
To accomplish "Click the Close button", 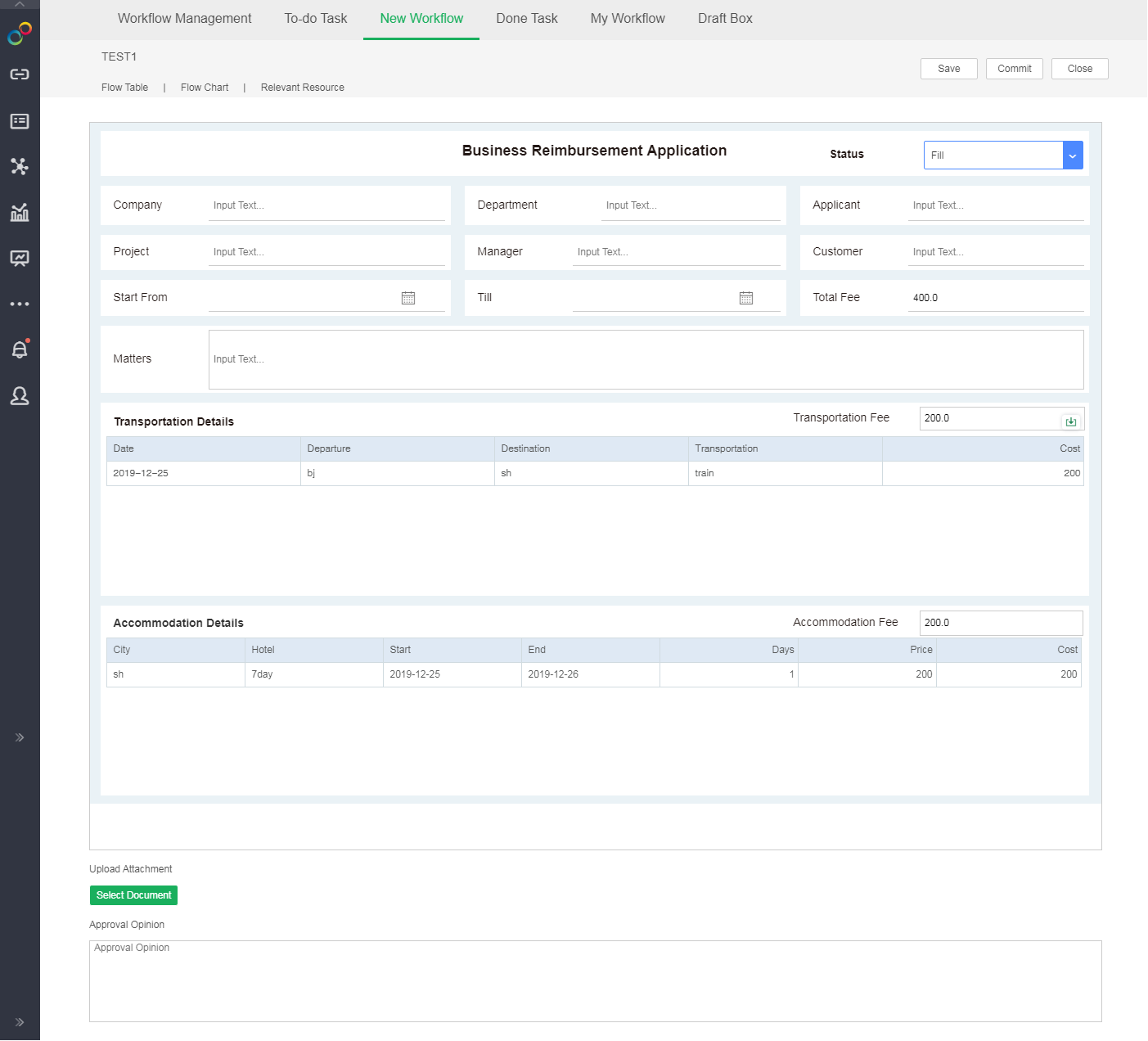I will 1080,69.
